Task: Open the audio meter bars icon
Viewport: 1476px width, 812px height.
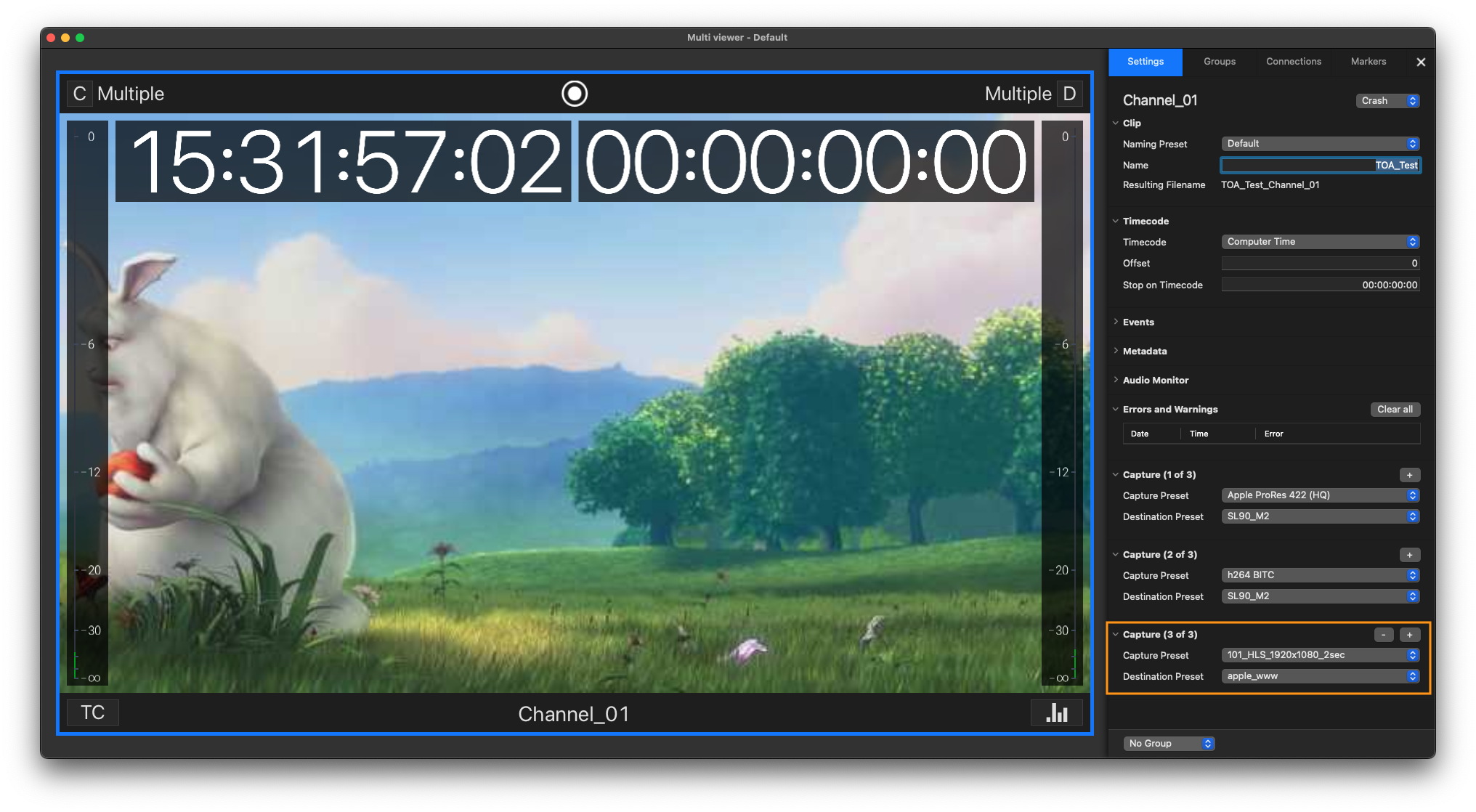Action: pyautogui.click(x=1057, y=713)
